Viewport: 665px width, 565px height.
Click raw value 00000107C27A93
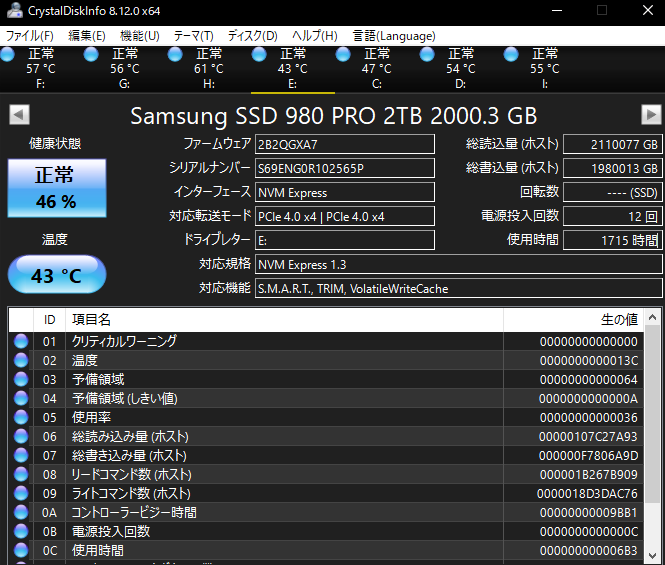point(588,436)
